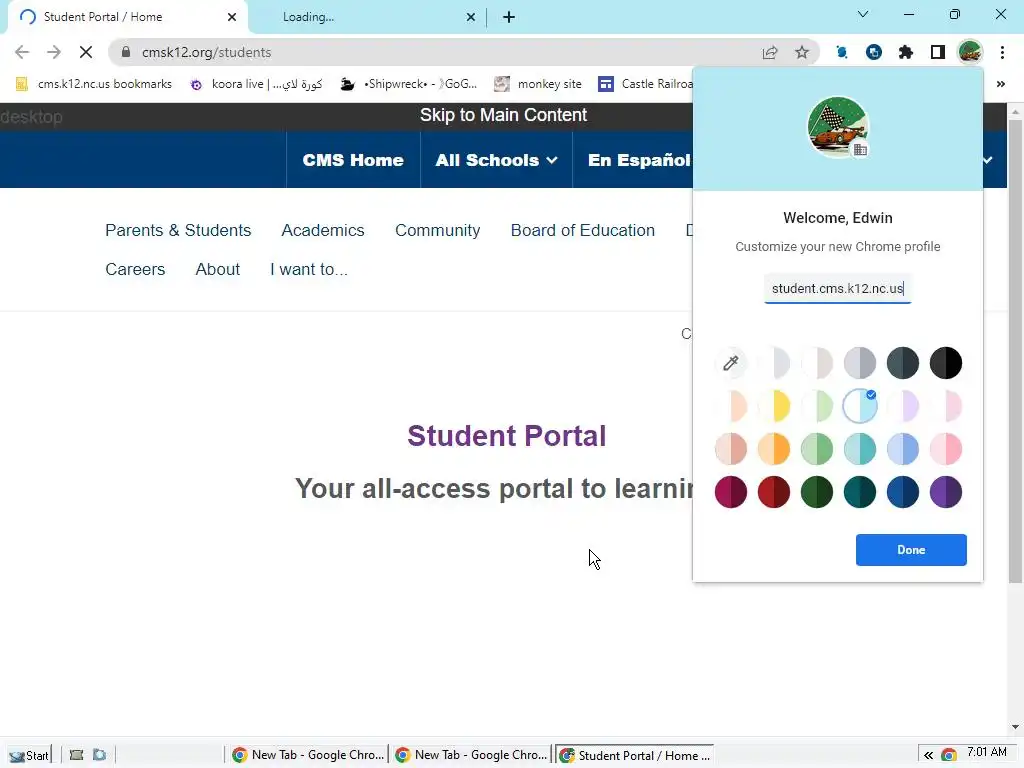The image size is (1024, 768).
Task: Open a new browser tab
Action: (x=509, y=17)
